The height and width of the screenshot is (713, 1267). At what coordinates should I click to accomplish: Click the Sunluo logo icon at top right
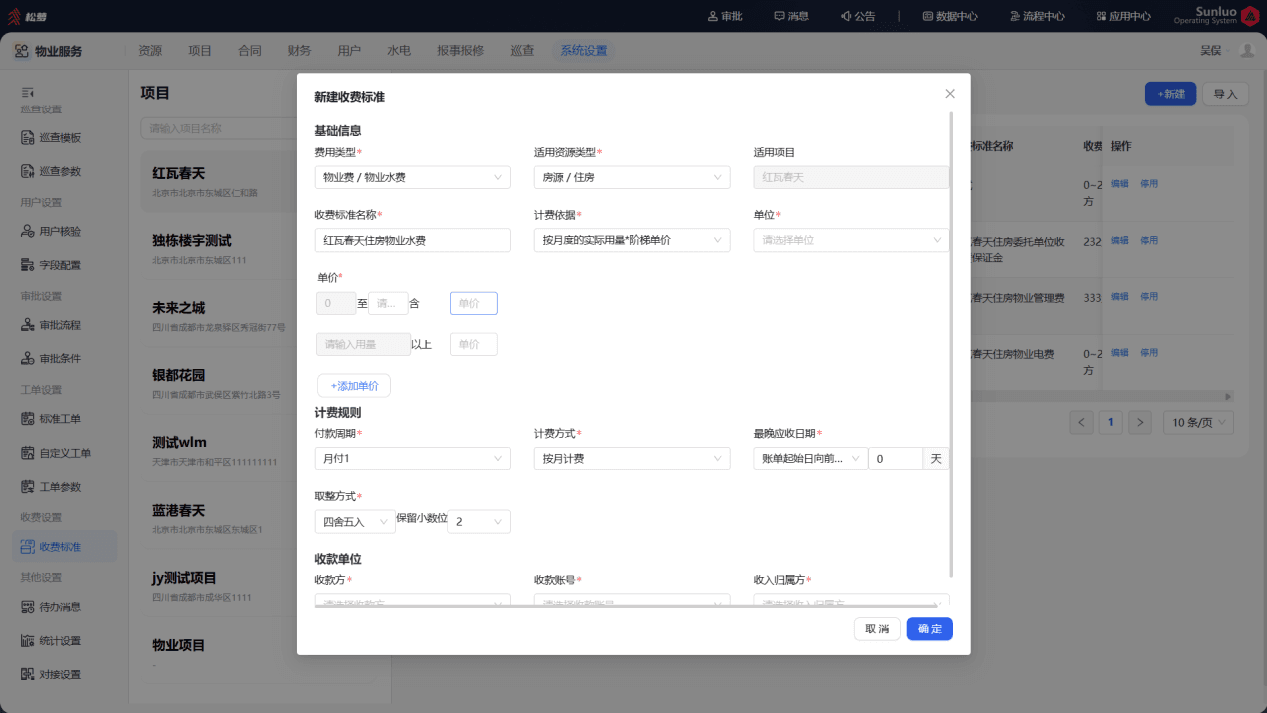(x=1250, y=16)
